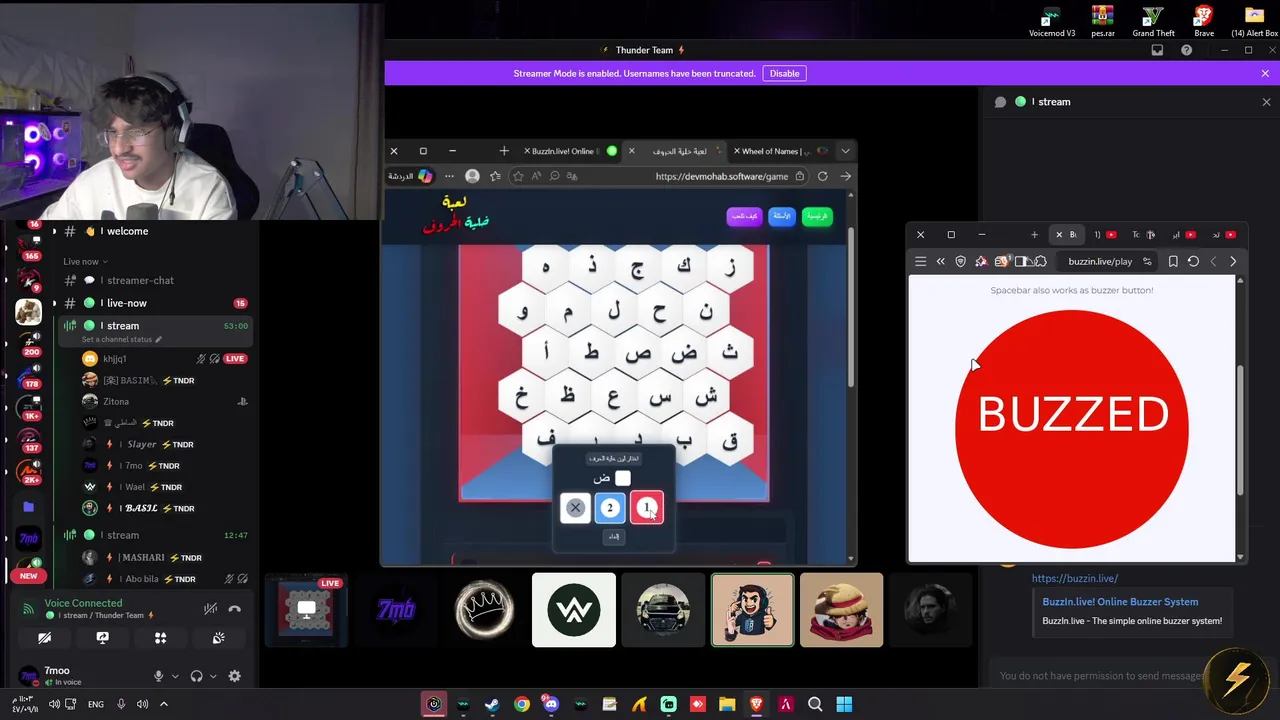Start screen sharing from voice panel
This screenshot has width=1280, height=720.
click(102, 638)
